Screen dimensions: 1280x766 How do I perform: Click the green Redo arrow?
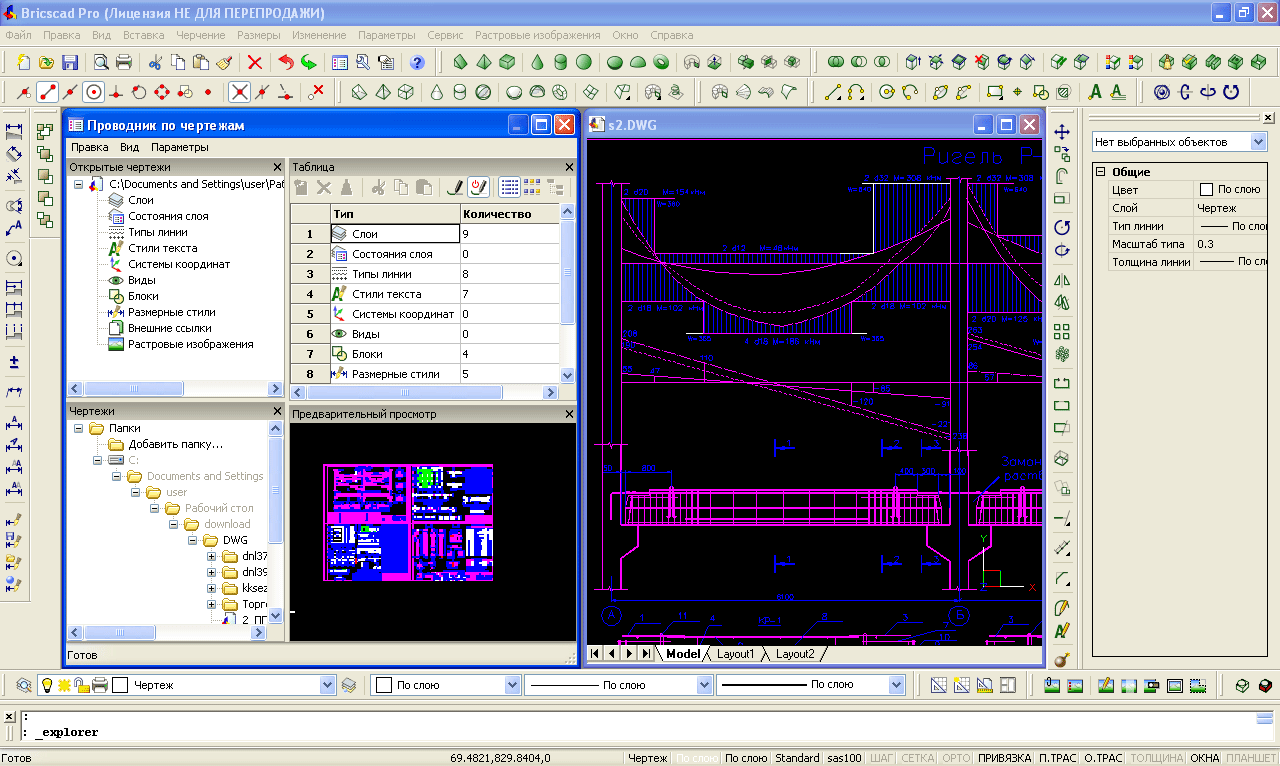(x=309, y=62)
